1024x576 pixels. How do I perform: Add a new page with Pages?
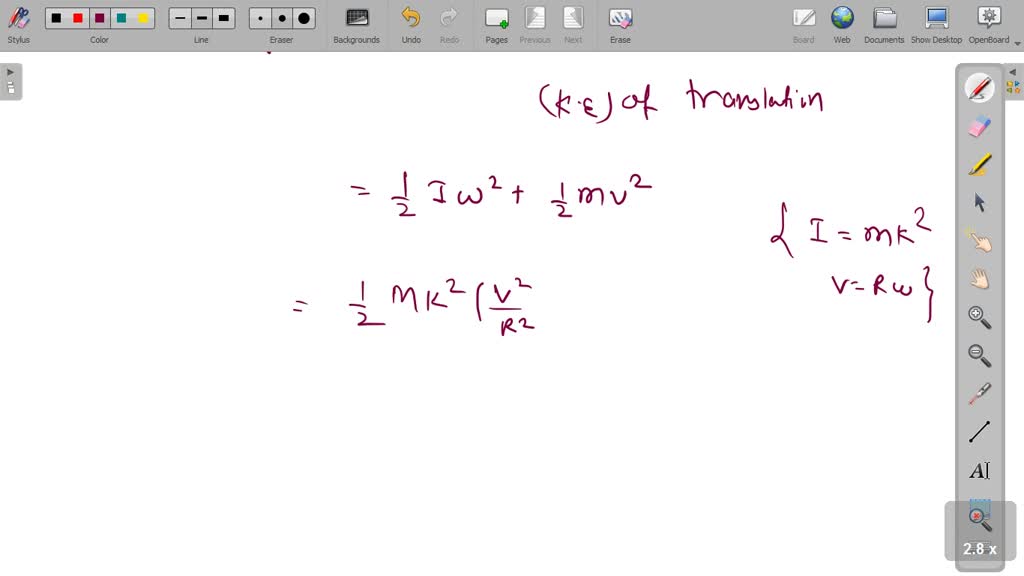[x=496, y=25]
